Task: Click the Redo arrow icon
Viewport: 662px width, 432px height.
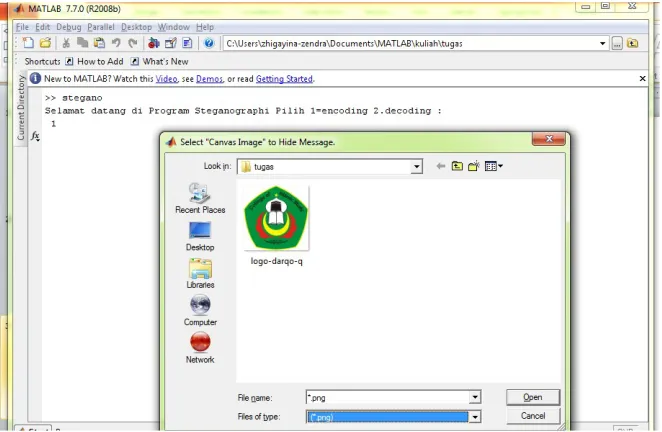Action: (x=133, y=43)
